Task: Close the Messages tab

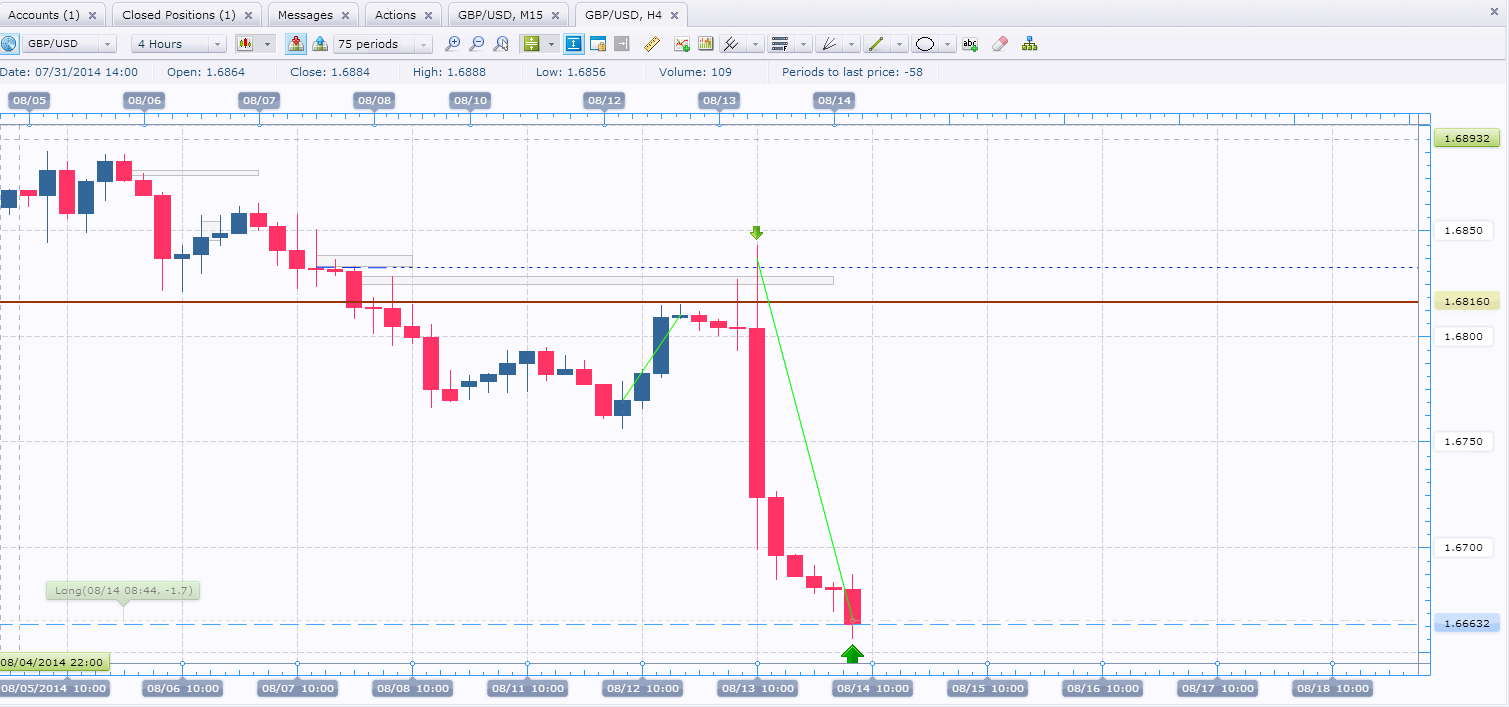Action: (347, 16)
